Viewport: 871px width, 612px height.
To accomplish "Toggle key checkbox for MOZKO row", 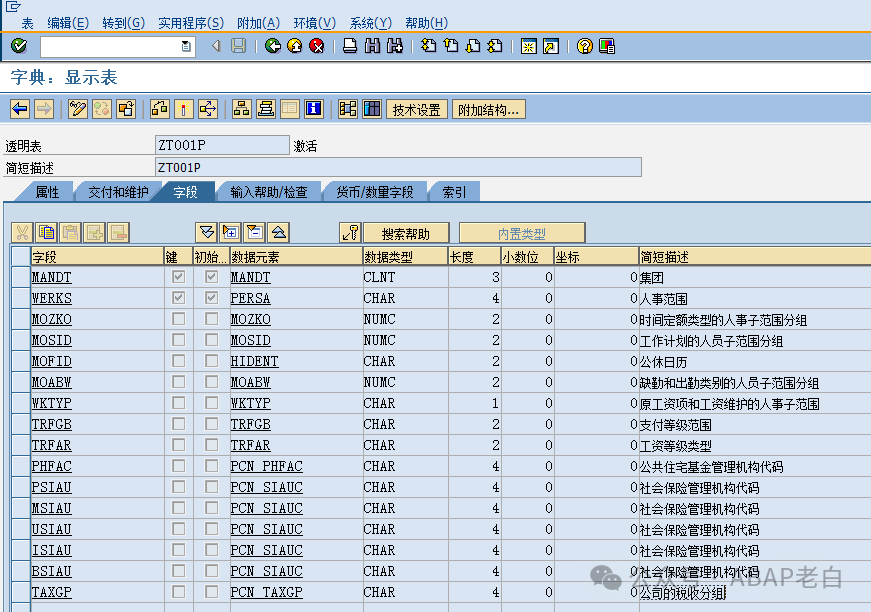I will [178, 319].
